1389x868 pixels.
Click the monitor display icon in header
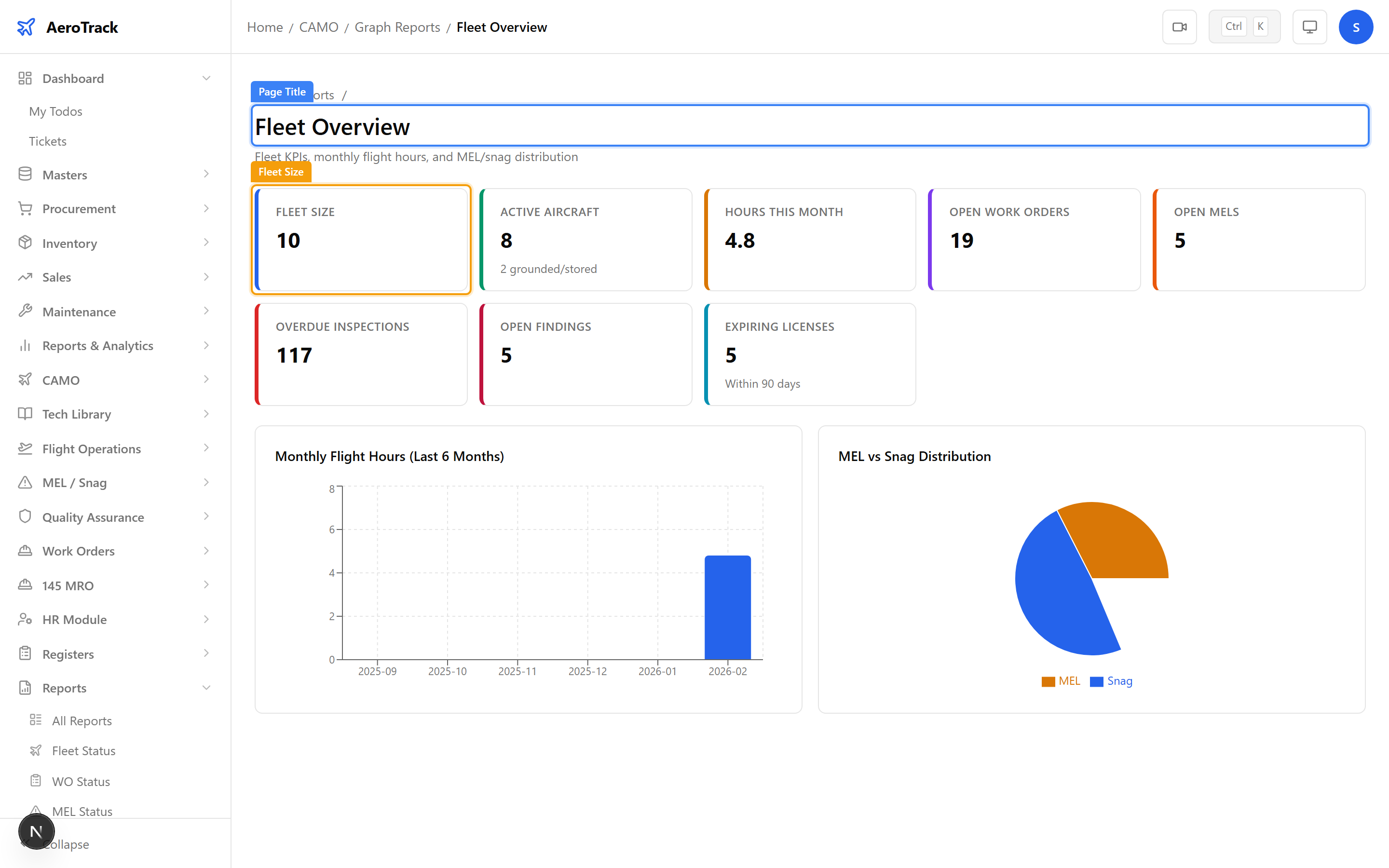tap(1309, 27)
